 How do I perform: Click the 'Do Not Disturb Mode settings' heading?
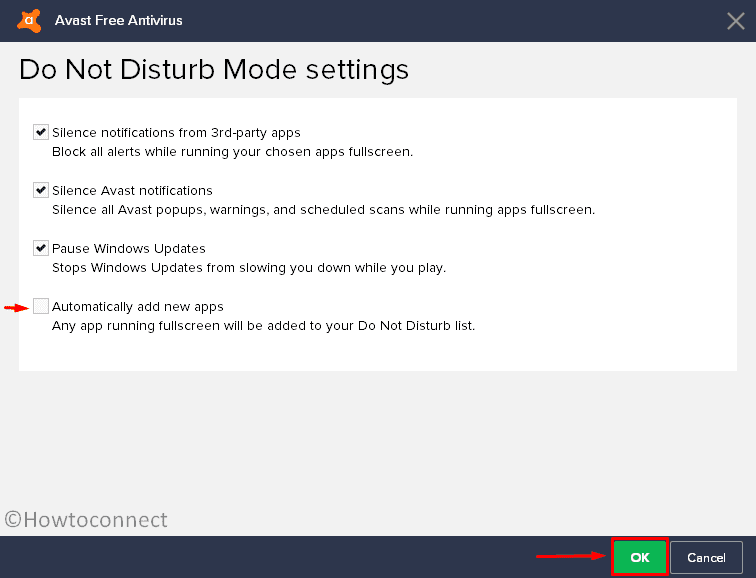point(214,69)
